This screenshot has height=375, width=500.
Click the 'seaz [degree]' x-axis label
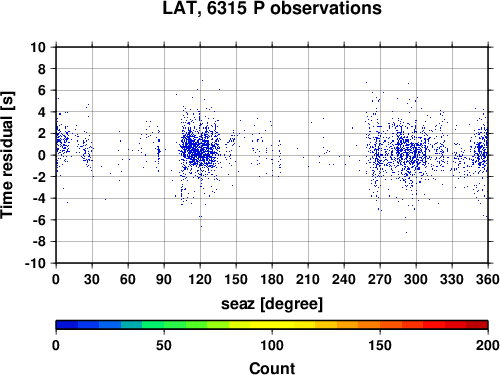(x=272, y=304)
